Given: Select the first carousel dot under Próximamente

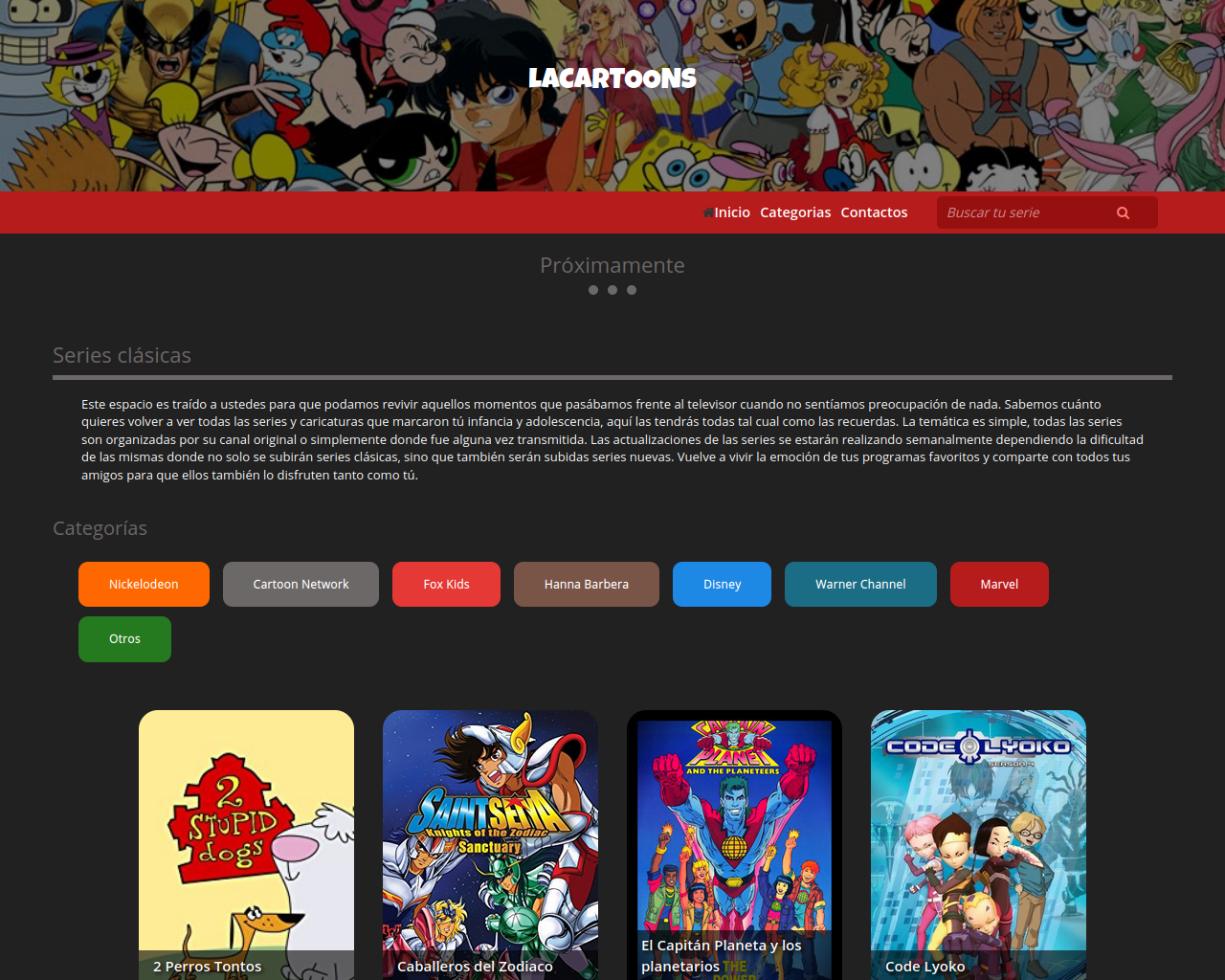Looking at the screenshot, I should pos(593,290).
